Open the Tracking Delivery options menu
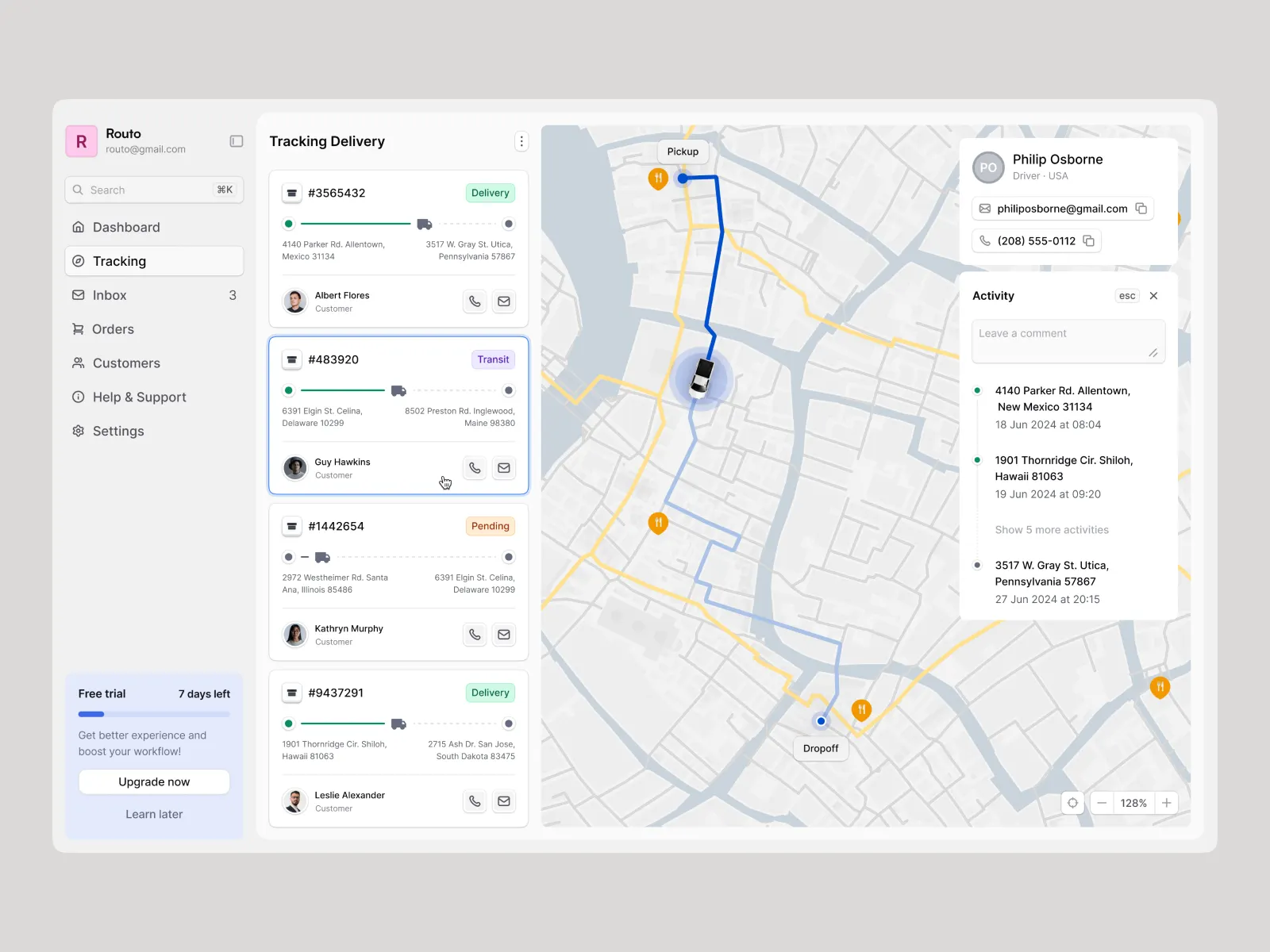 click(x=521, y=141)
